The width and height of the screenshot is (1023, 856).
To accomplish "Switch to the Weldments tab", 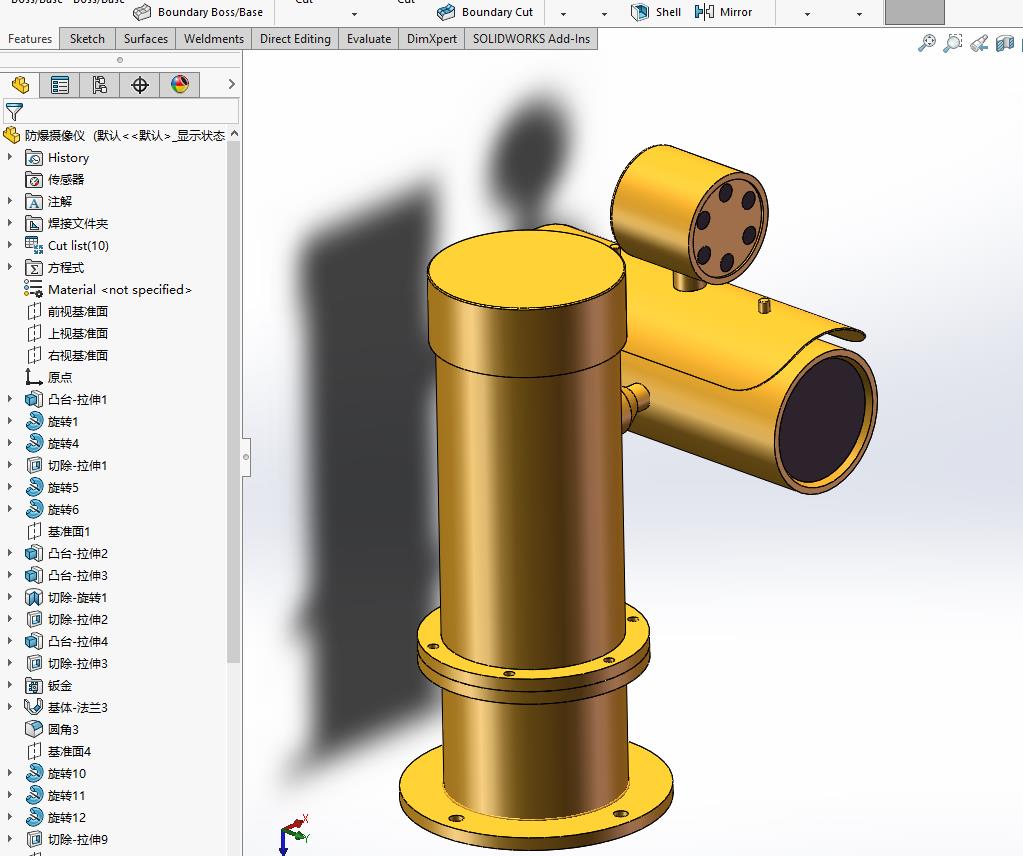I will [214, 39].
